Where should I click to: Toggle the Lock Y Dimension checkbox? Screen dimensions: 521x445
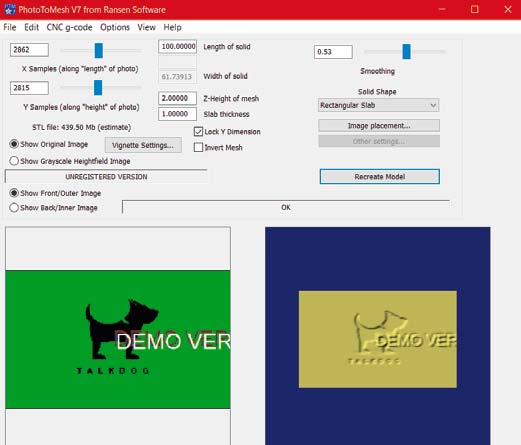[x=198, y=132]
